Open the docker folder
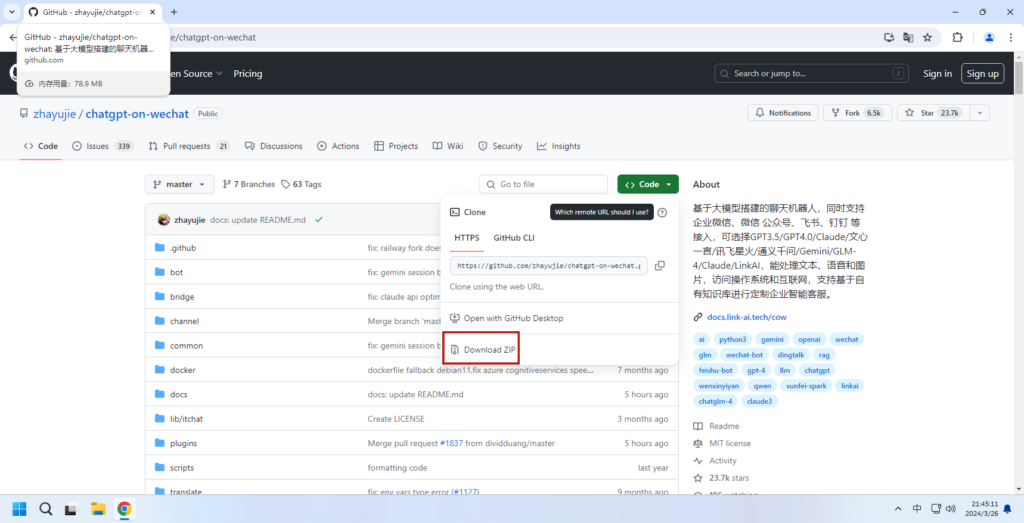Screen dimensions: 1024x523 [183, 370]
